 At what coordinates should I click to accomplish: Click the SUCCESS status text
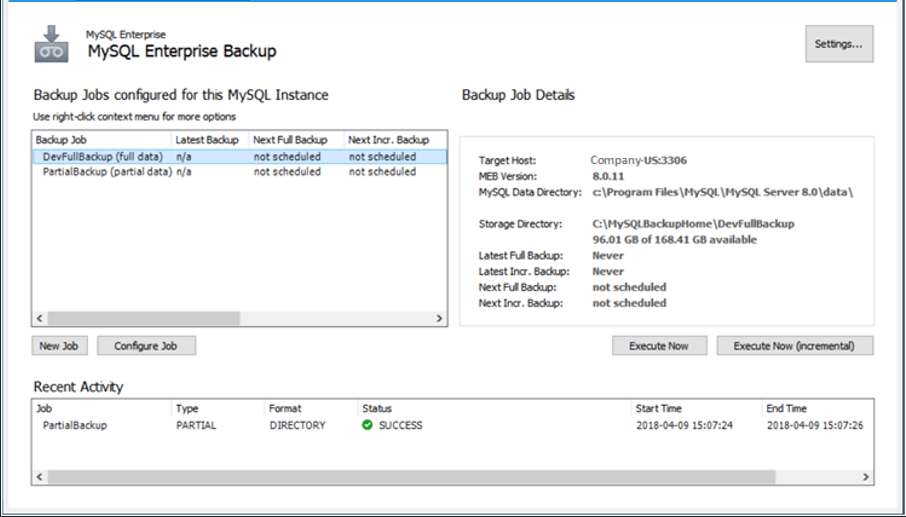(x=400, y=425)
